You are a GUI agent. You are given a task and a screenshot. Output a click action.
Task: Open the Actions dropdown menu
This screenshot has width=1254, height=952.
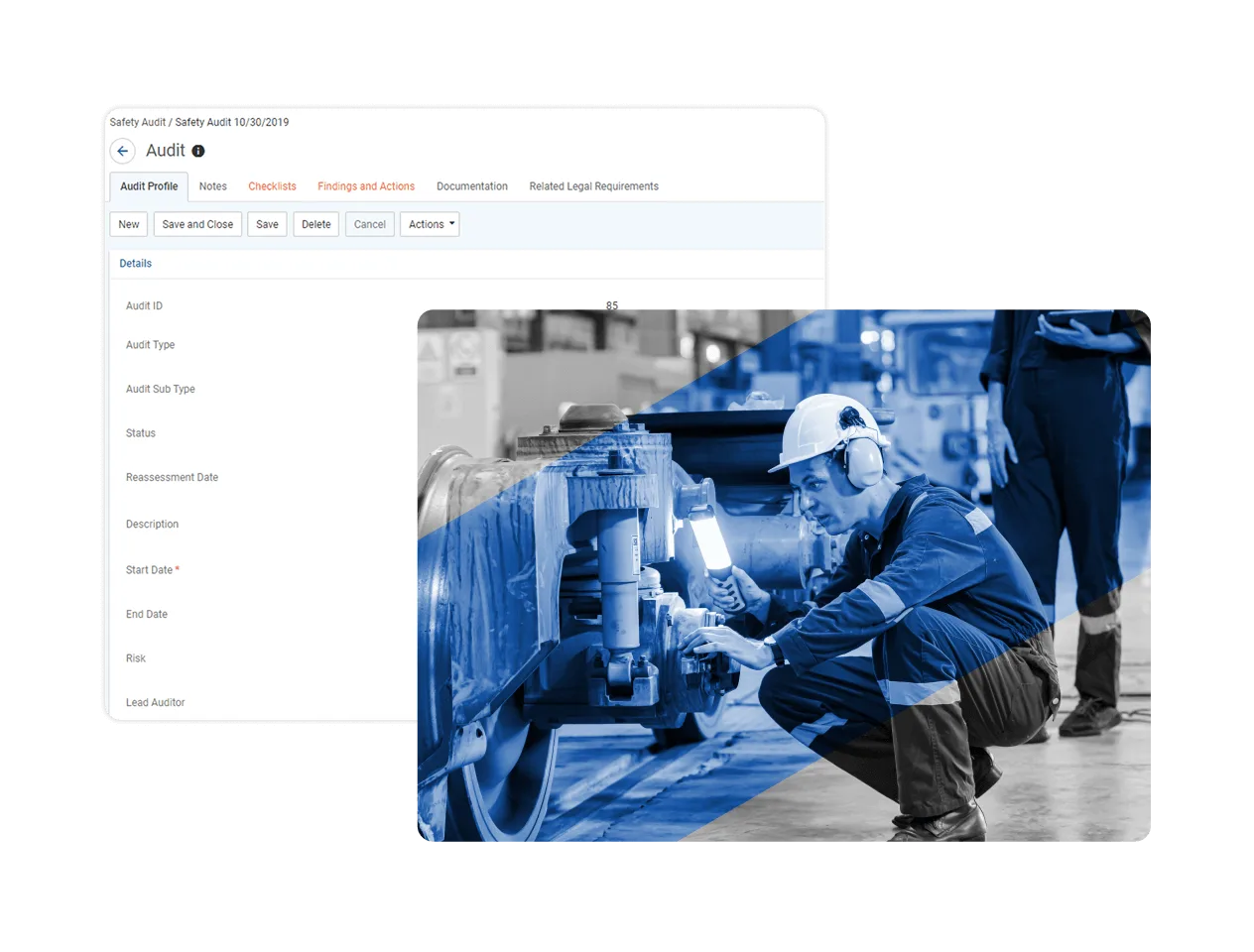coord(429,224)
